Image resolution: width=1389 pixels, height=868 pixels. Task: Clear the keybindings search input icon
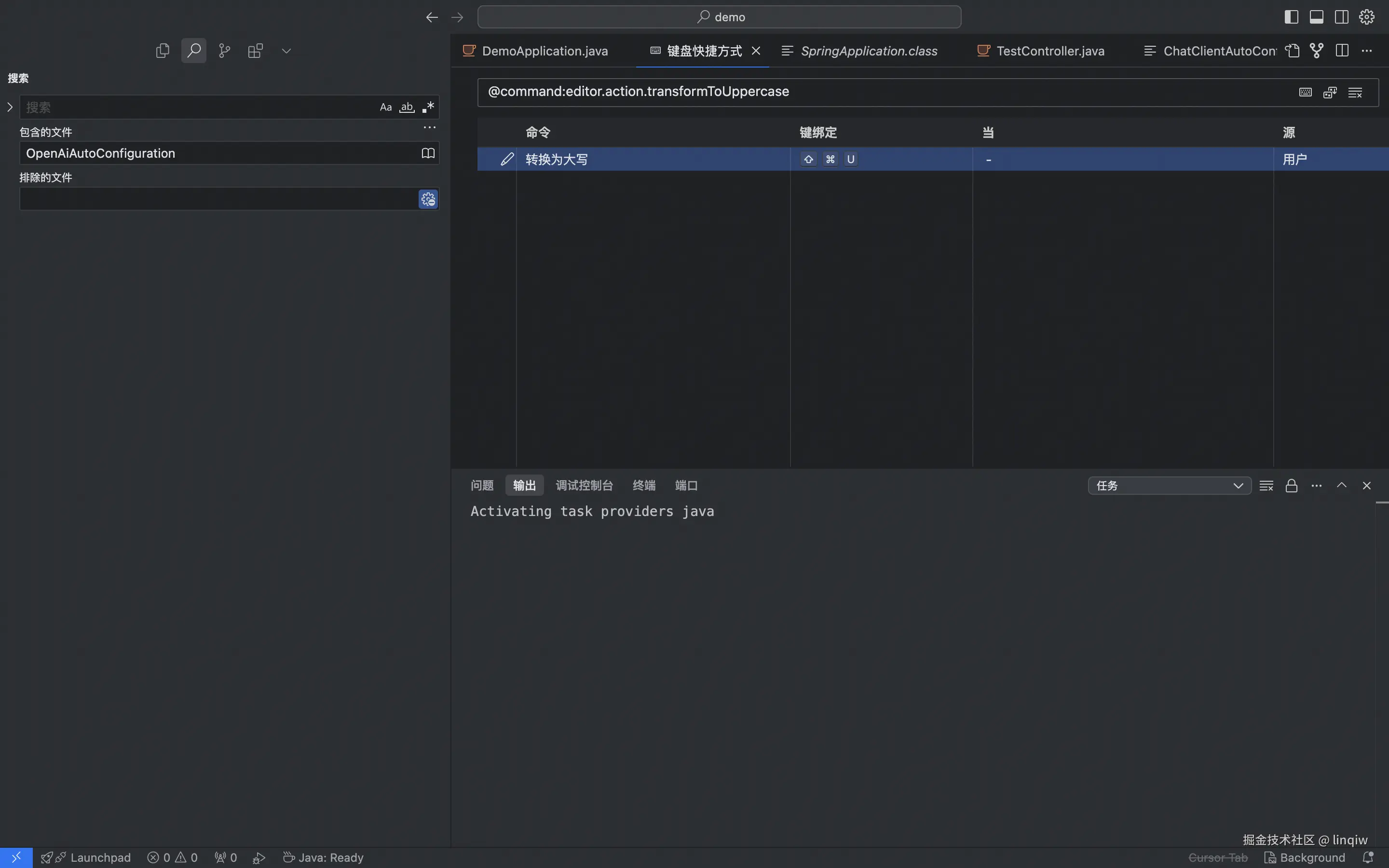click(x=1355, y=93)
